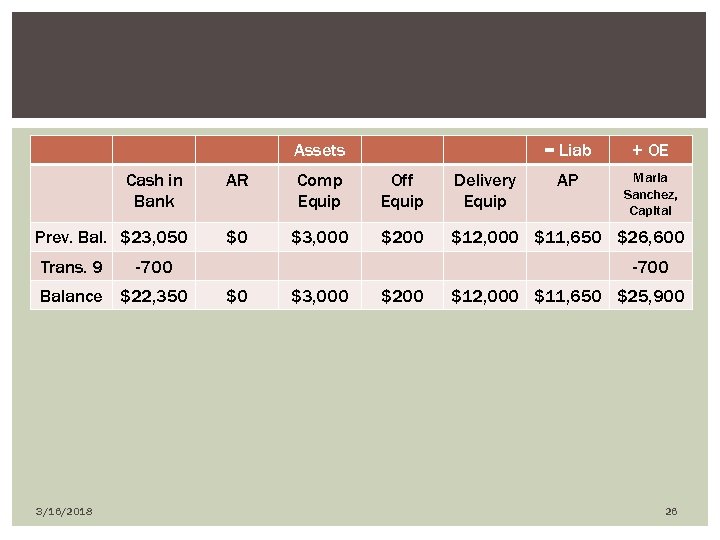
Task: Click the -700 under Cash in Bank
Action: 153,267
